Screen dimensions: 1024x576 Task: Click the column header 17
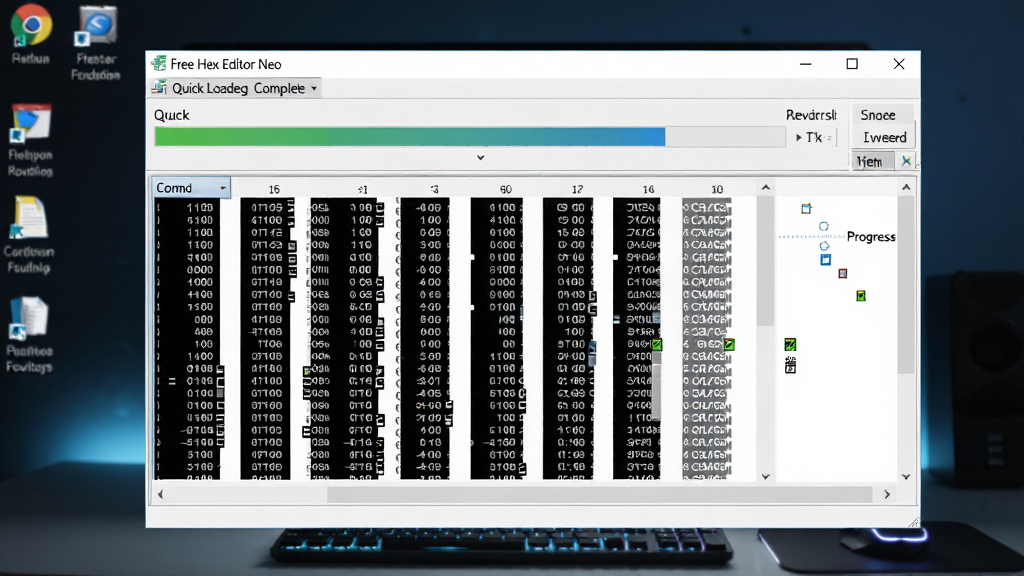tap(577, 189)
